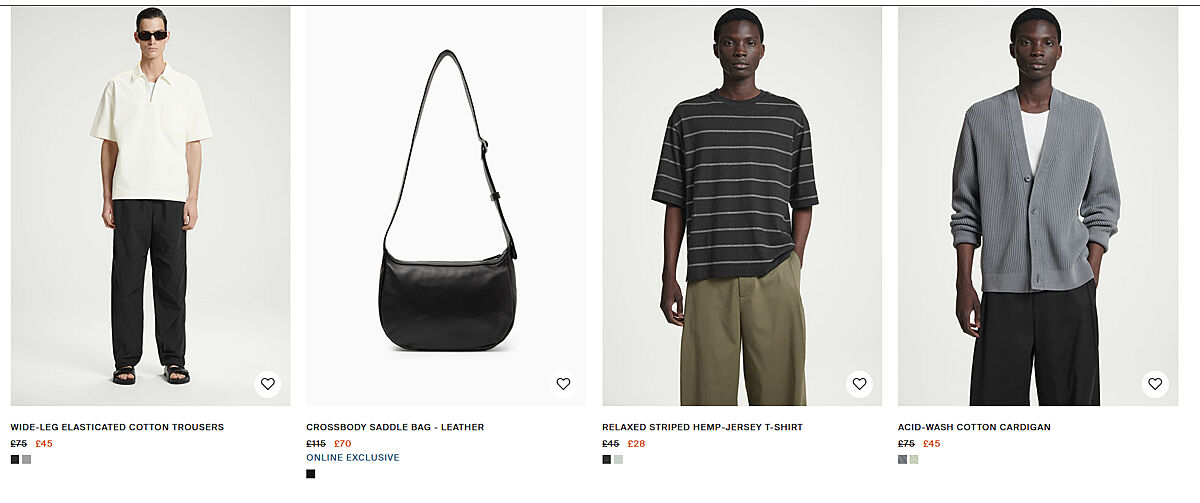Image resolution: width=1200 pixels, height=503 pixels.
Task: Open Acid-Wash Cotton Cardigan product link
Action: tap(974, 427)
